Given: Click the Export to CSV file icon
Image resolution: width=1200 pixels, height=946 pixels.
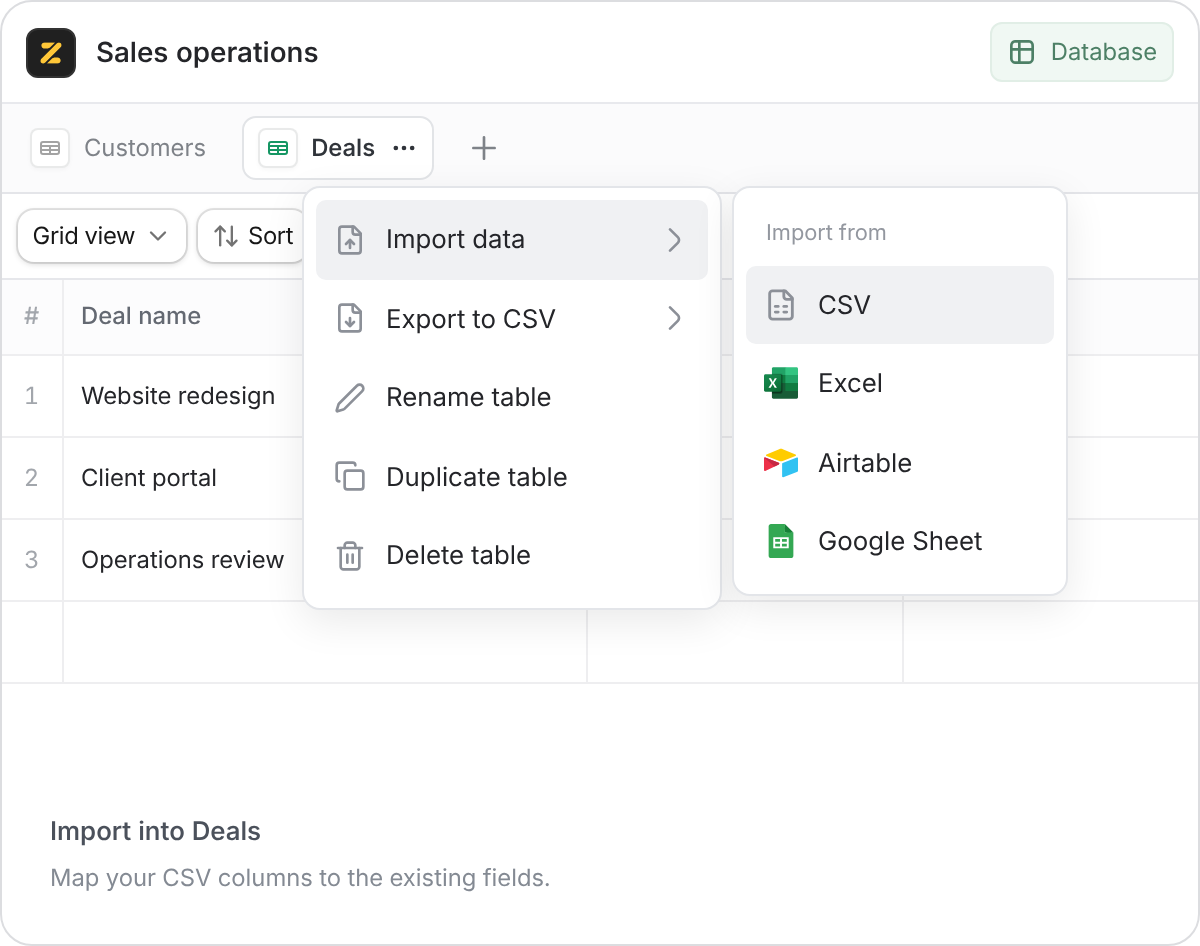Looking at the screenshot, I should pyautogui.click(x=350, y=319).
